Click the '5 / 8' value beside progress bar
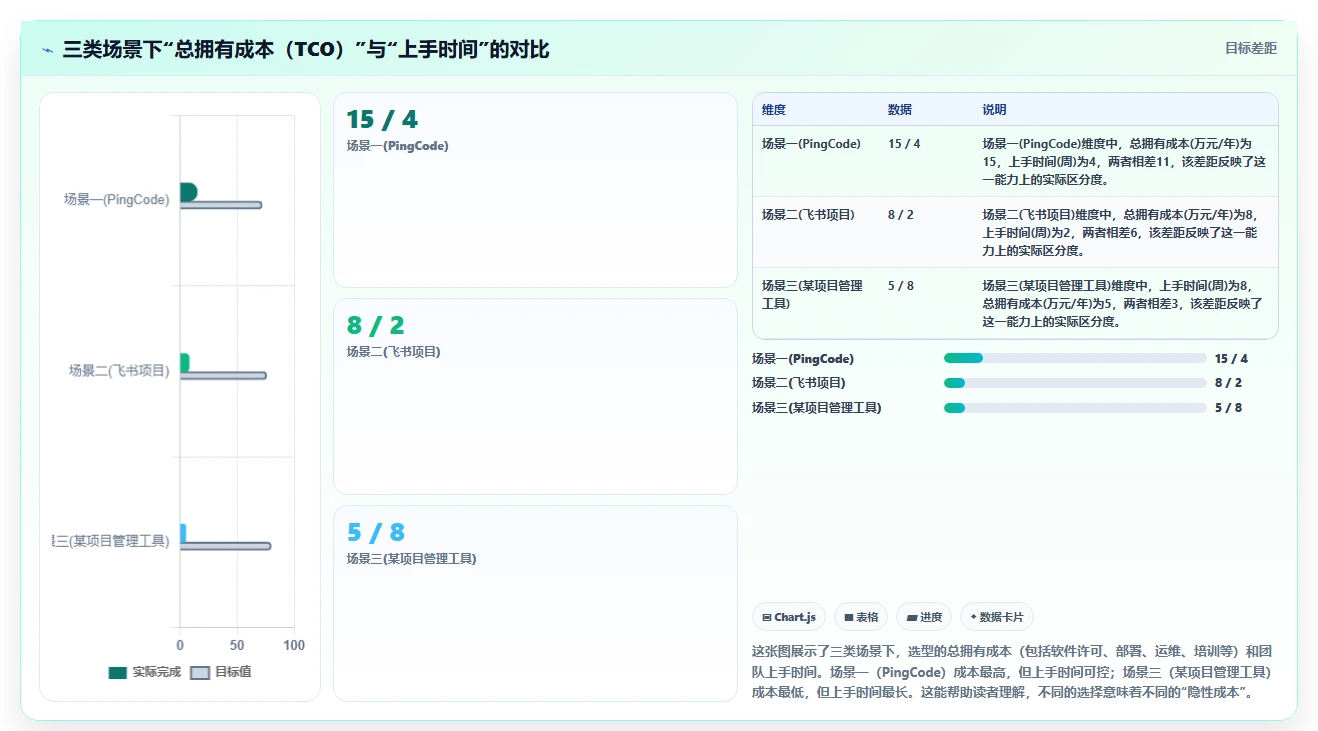Viewport: 1318px width, 731px height. (1228, 408)
